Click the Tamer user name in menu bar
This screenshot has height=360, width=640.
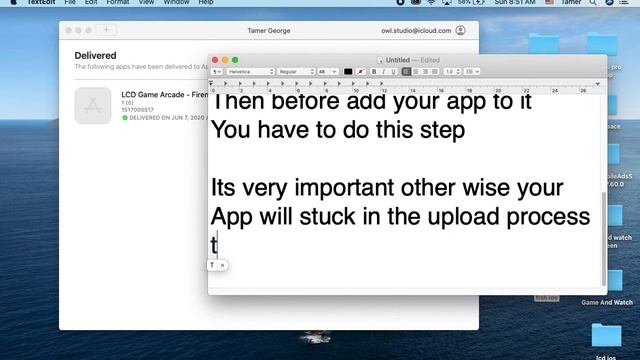click(571, 2)
